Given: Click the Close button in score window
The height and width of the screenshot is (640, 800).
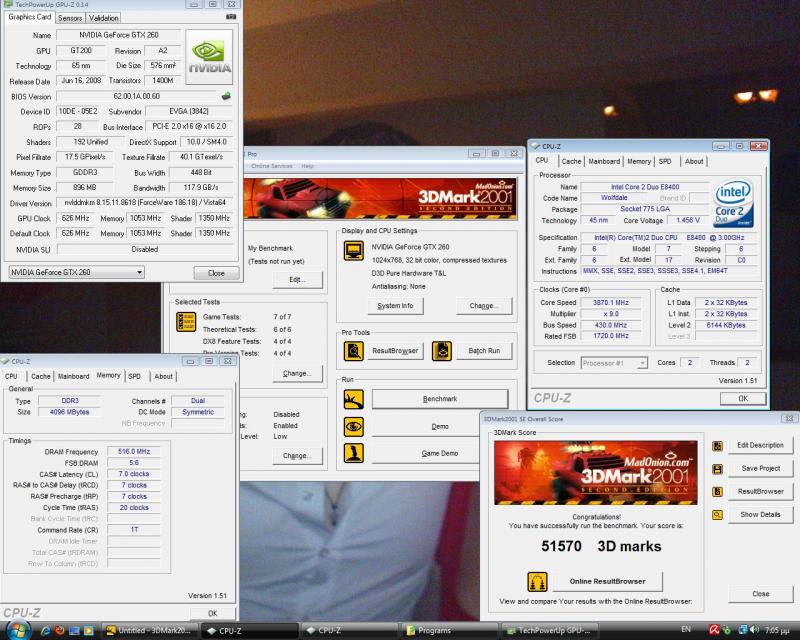Looking at the screenshot, I should 760,594.
